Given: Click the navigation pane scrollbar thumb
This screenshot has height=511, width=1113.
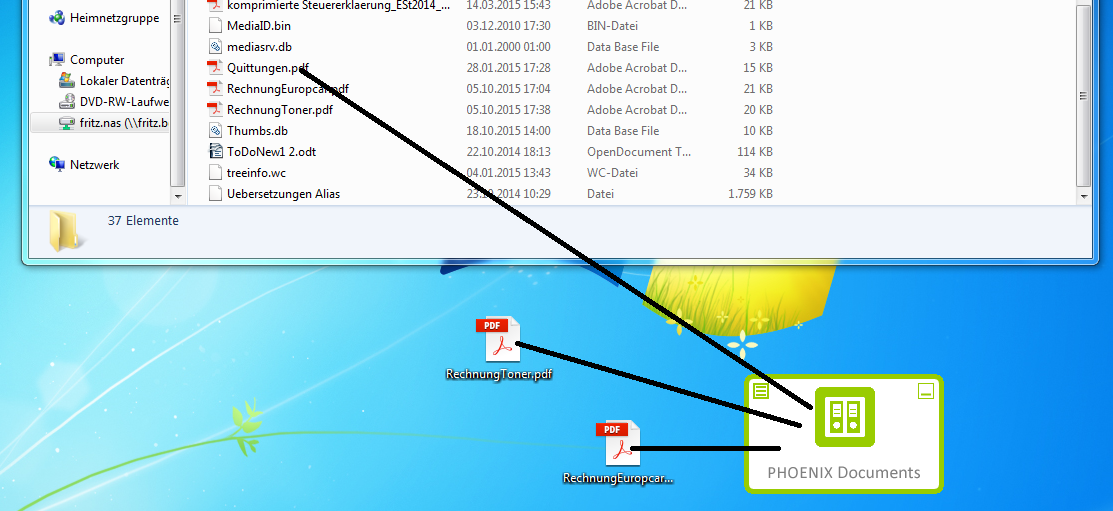Looking at the screenshot, I should click(178, 95).
